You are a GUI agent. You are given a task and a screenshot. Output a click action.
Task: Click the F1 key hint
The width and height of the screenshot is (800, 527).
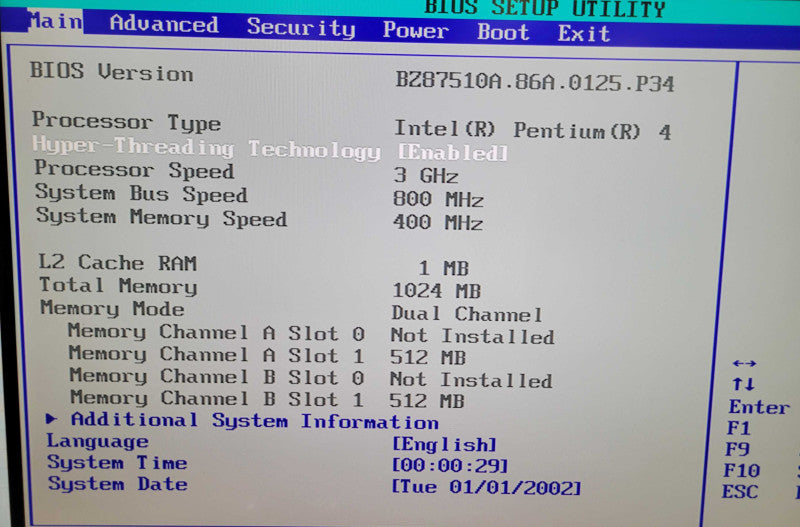click(x=738, y=428)
